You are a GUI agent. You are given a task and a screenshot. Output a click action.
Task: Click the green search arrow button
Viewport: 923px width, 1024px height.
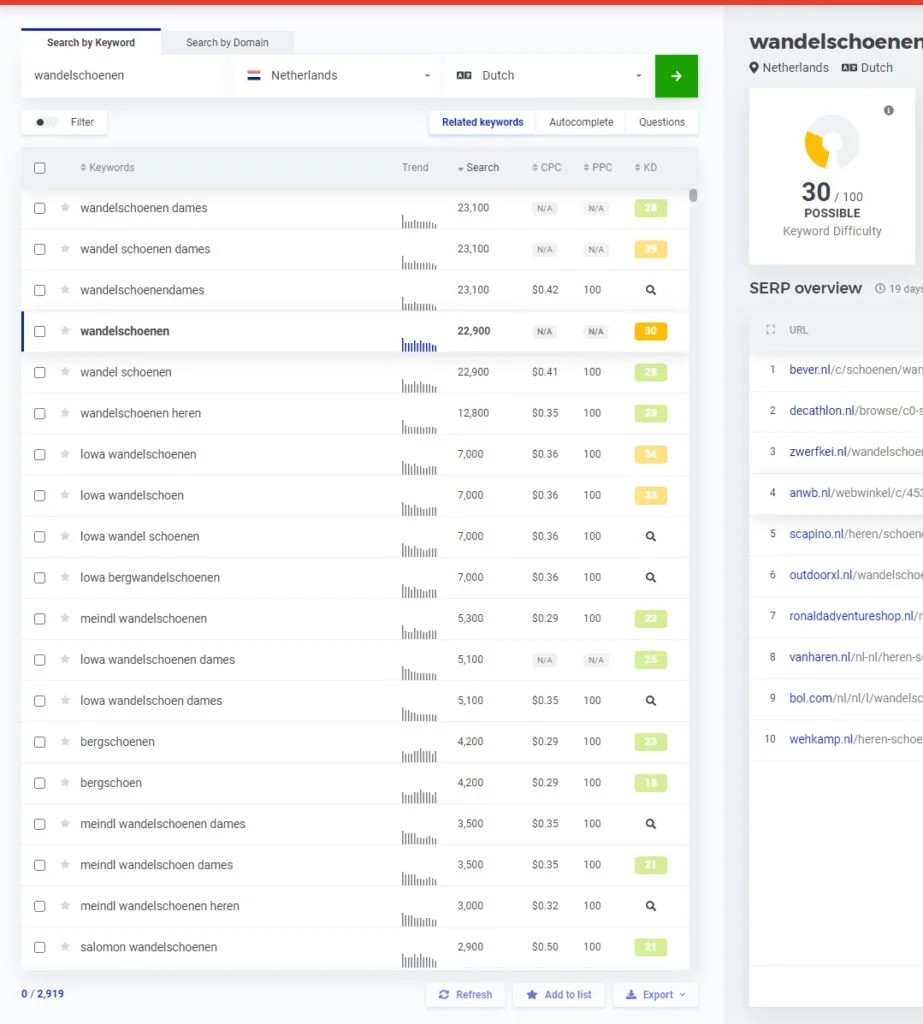676,76
